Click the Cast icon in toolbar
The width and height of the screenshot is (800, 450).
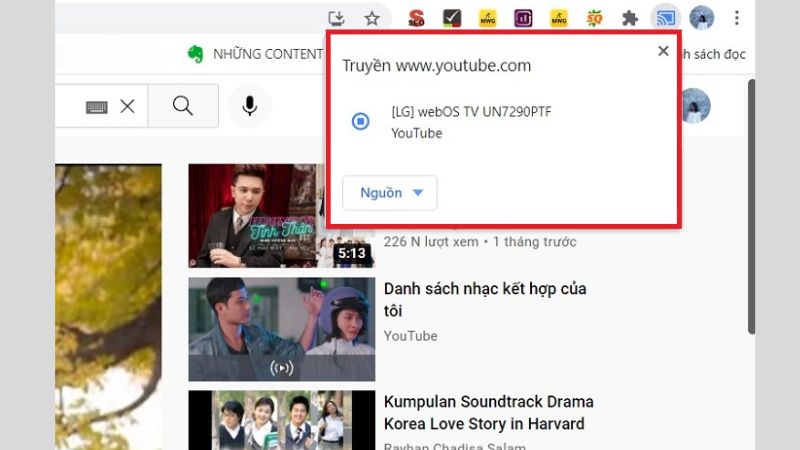pyautogui.click(x=666, y=18)
